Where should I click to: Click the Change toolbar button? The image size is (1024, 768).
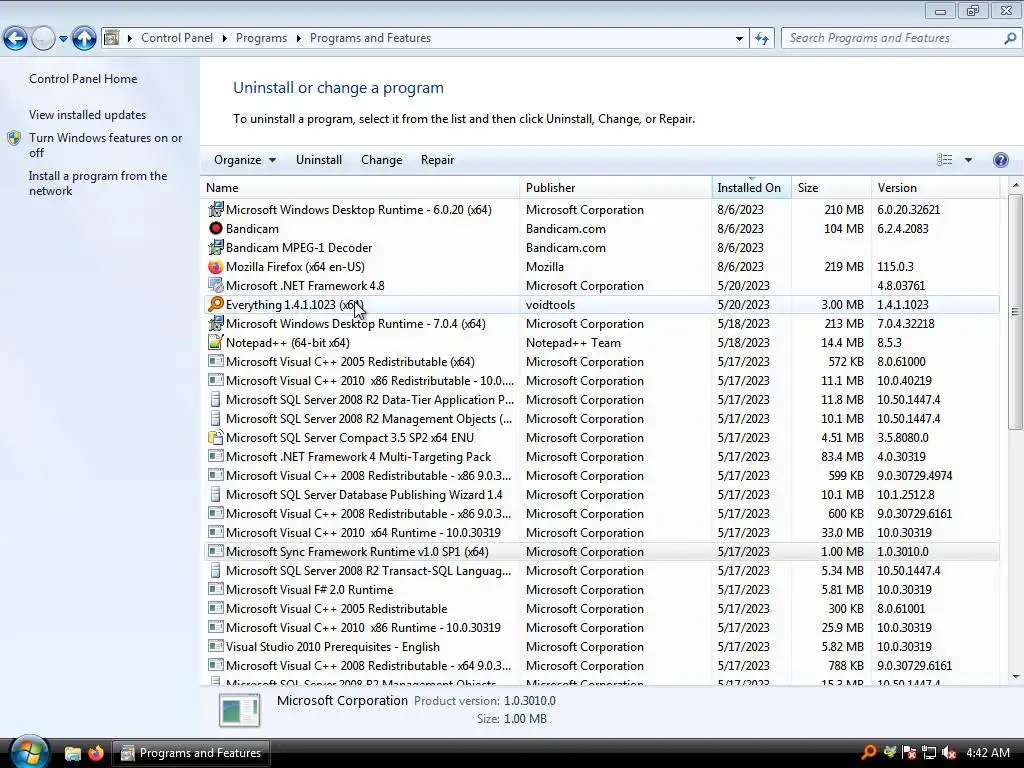point(381,160)
